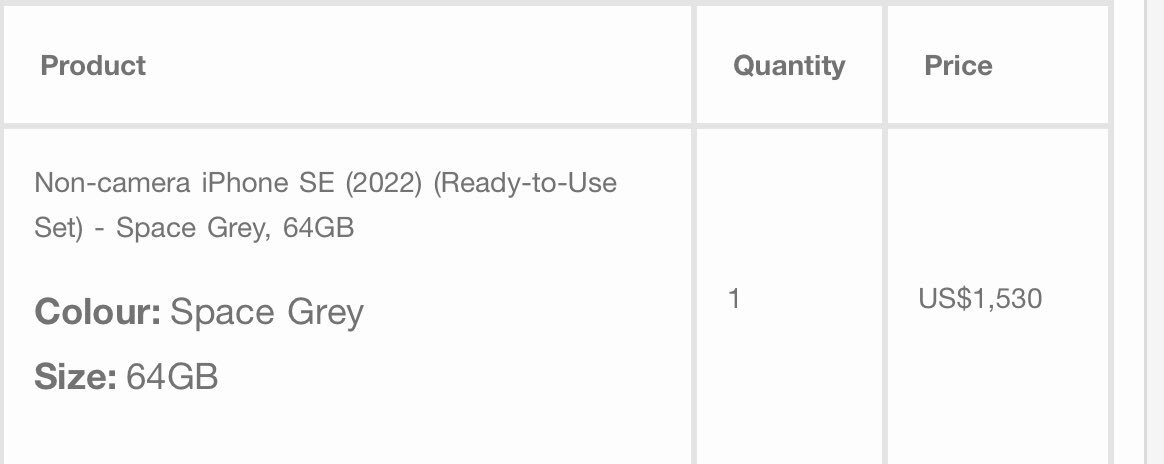Click the Use word ending first title line
This screenshot has height=464, width=1164.
click(592, 183)
